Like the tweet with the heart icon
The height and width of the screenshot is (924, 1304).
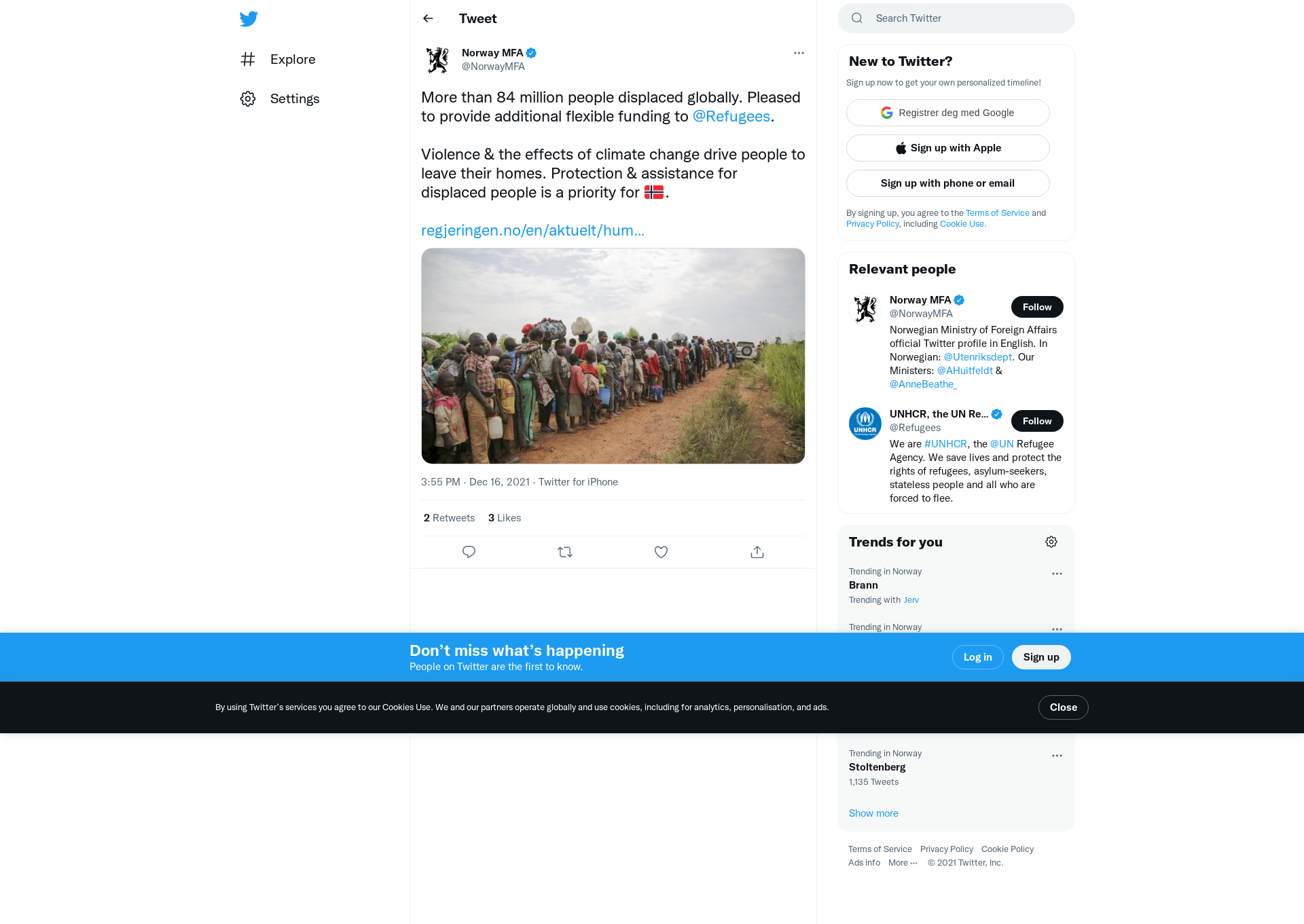coord(661,552)
